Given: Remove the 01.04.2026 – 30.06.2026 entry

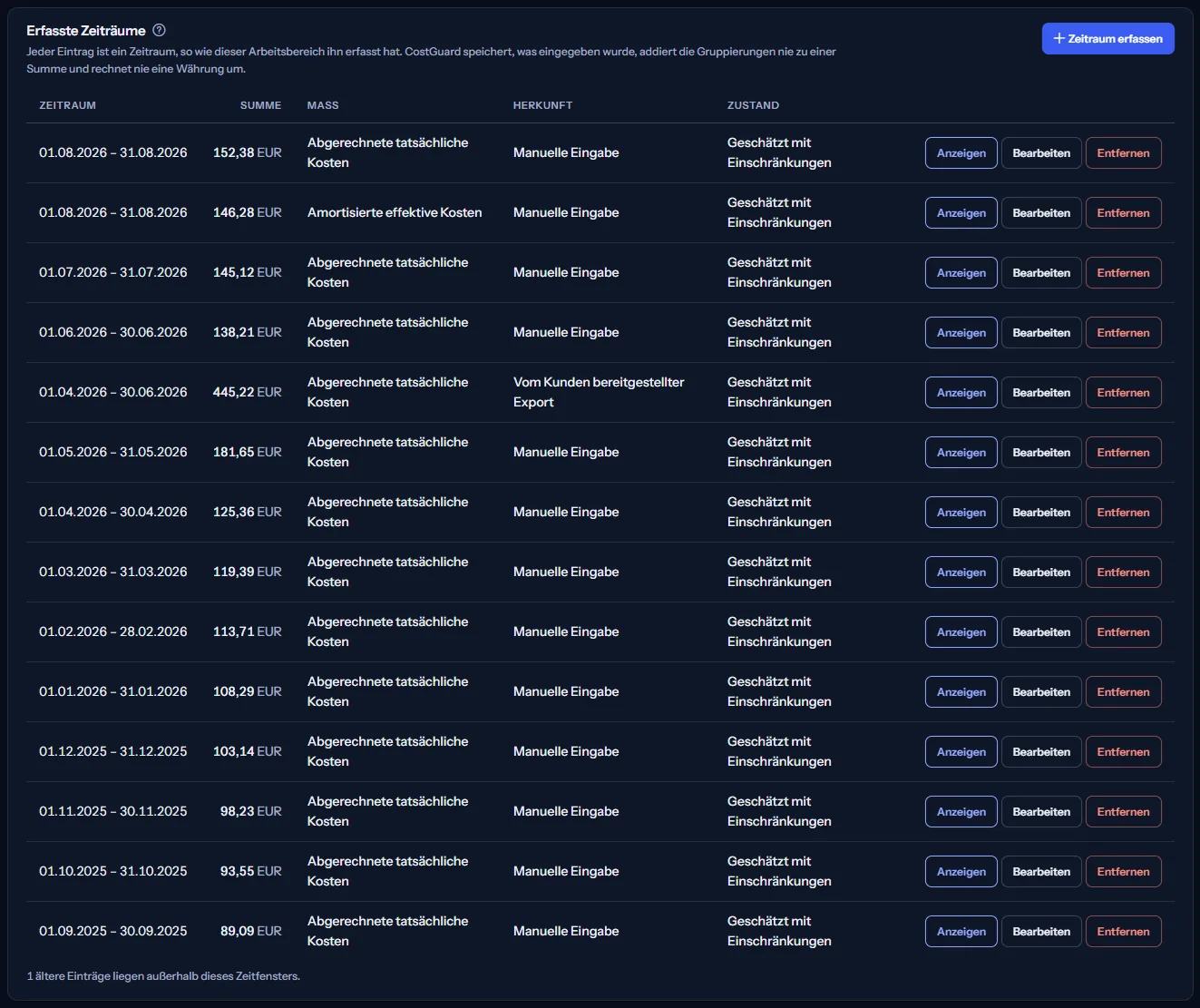Looking at the screenshot, I should pyautogui.click(x=1123, y=393).
